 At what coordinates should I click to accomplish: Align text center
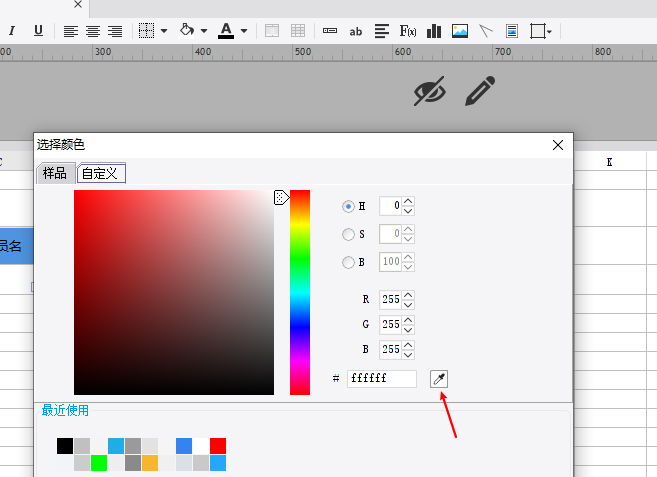(x=93, y=31)
